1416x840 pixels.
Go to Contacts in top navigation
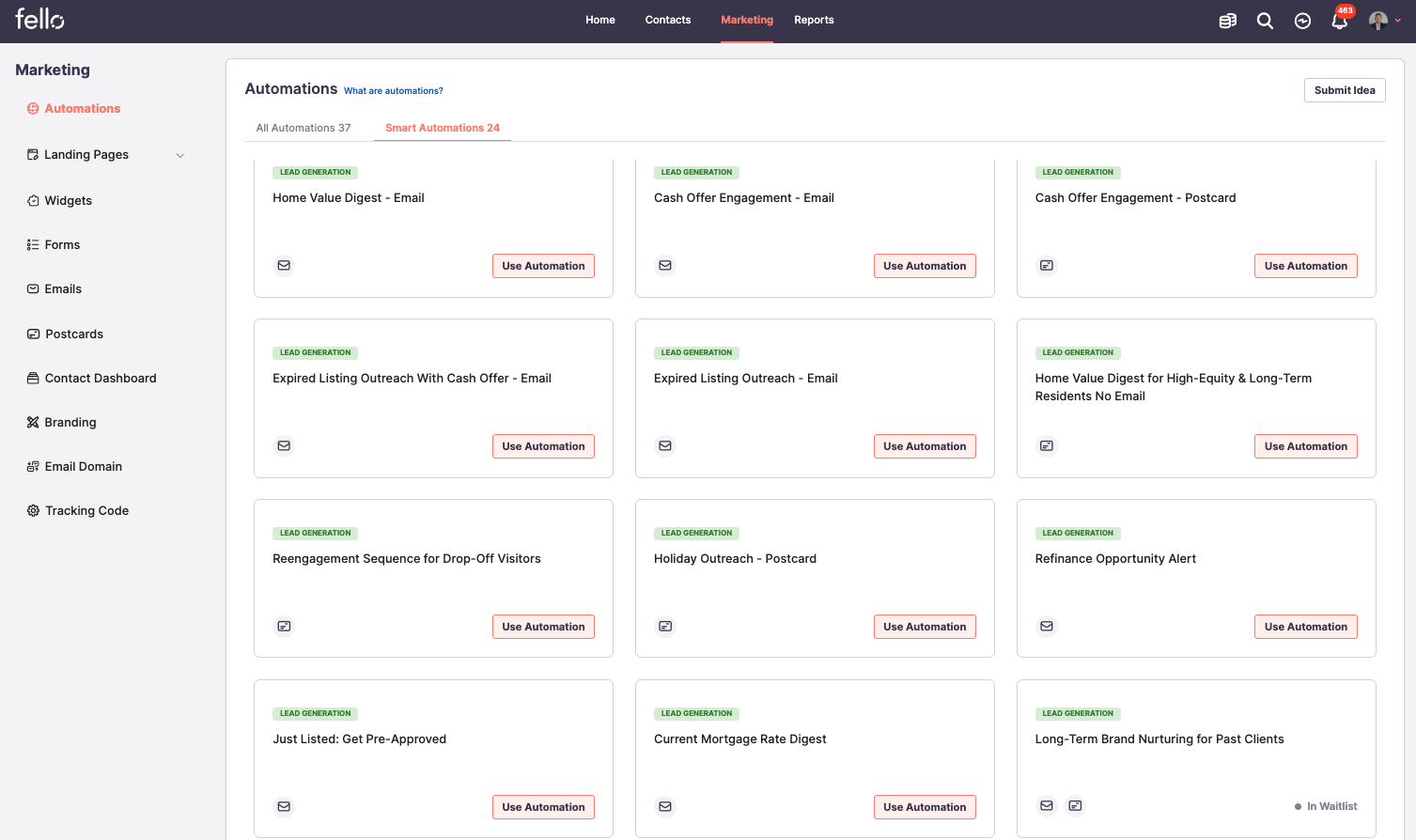coord(668,20)
